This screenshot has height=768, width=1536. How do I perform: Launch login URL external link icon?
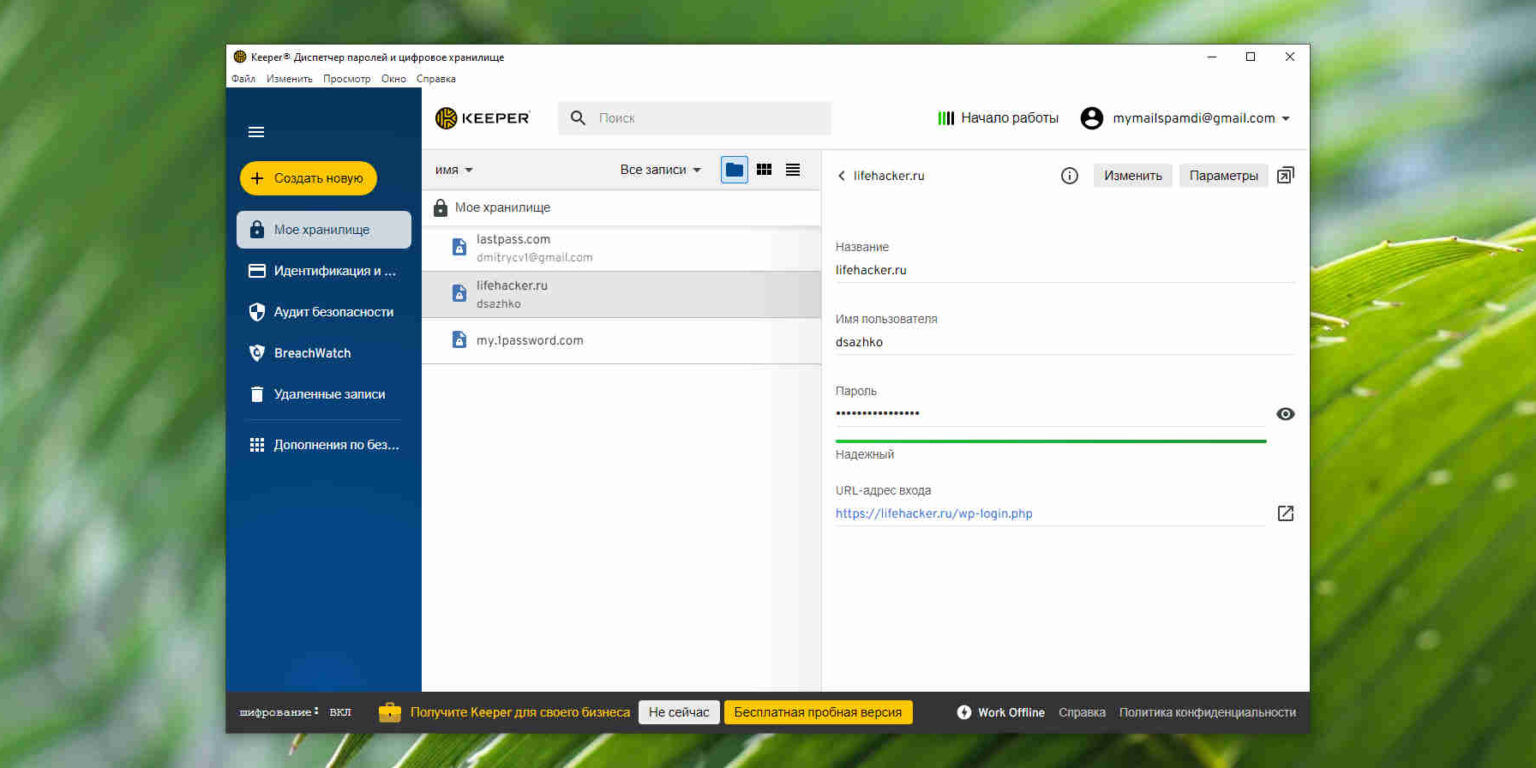click(x=1286, y=513)
